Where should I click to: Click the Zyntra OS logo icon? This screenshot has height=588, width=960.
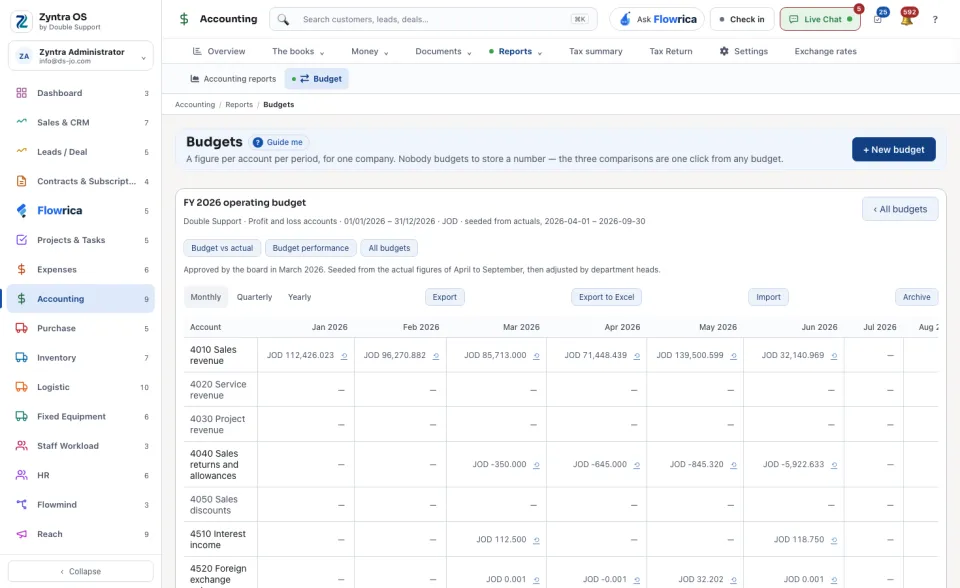tap(22, 20)
